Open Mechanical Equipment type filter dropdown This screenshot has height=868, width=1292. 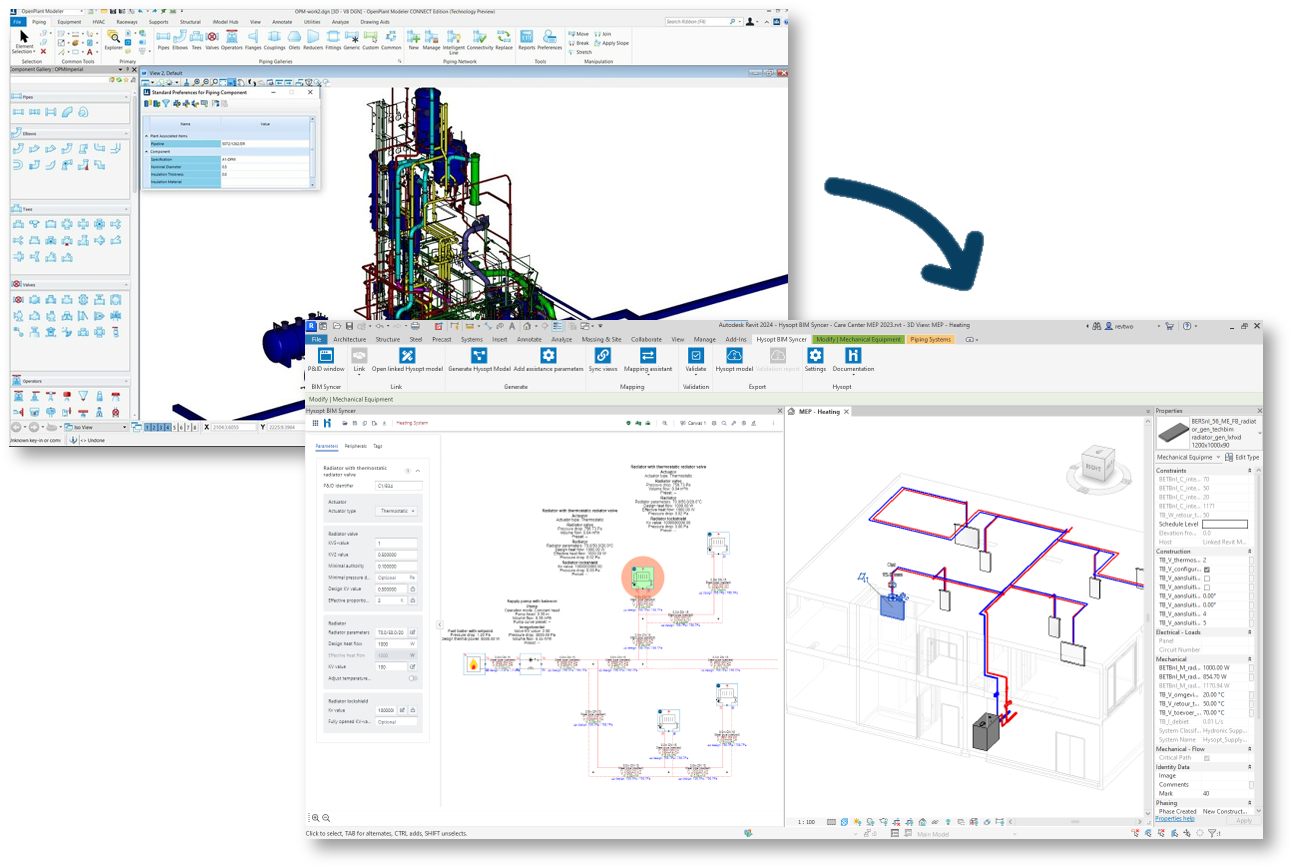pos(1189,457)
